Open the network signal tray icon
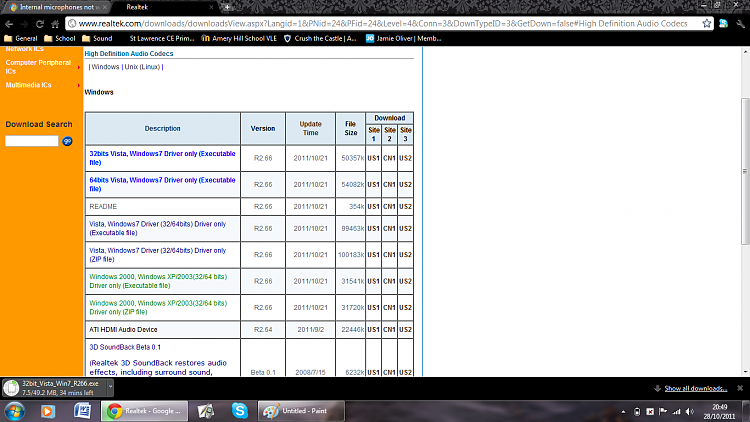750x422 pixels. (x=676, y=411)
